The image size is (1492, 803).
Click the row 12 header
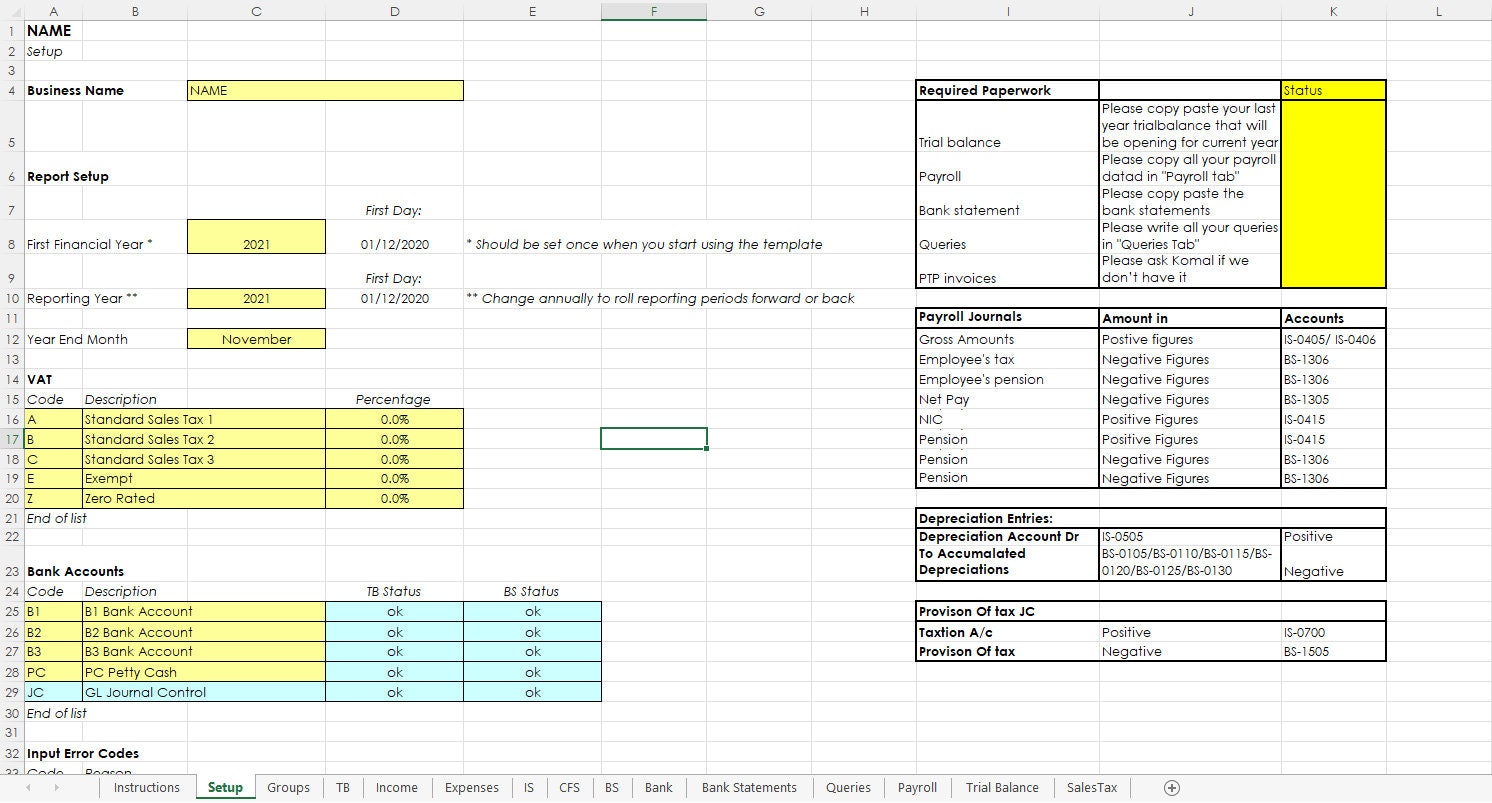[12, 339]
